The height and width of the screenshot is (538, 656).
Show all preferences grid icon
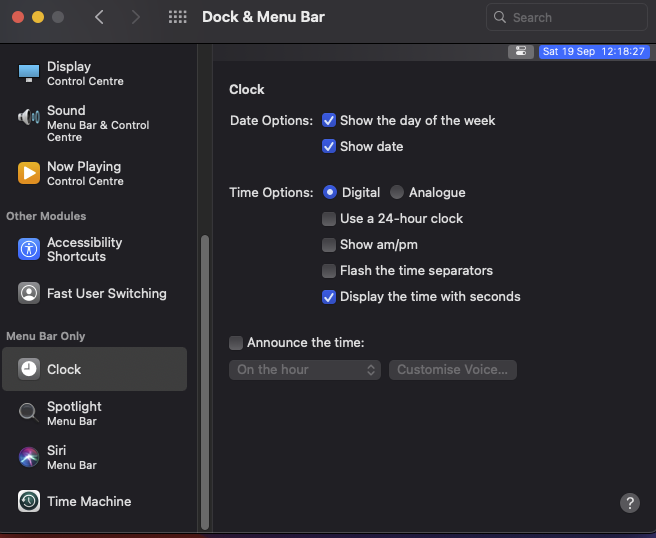coord(177,17)
